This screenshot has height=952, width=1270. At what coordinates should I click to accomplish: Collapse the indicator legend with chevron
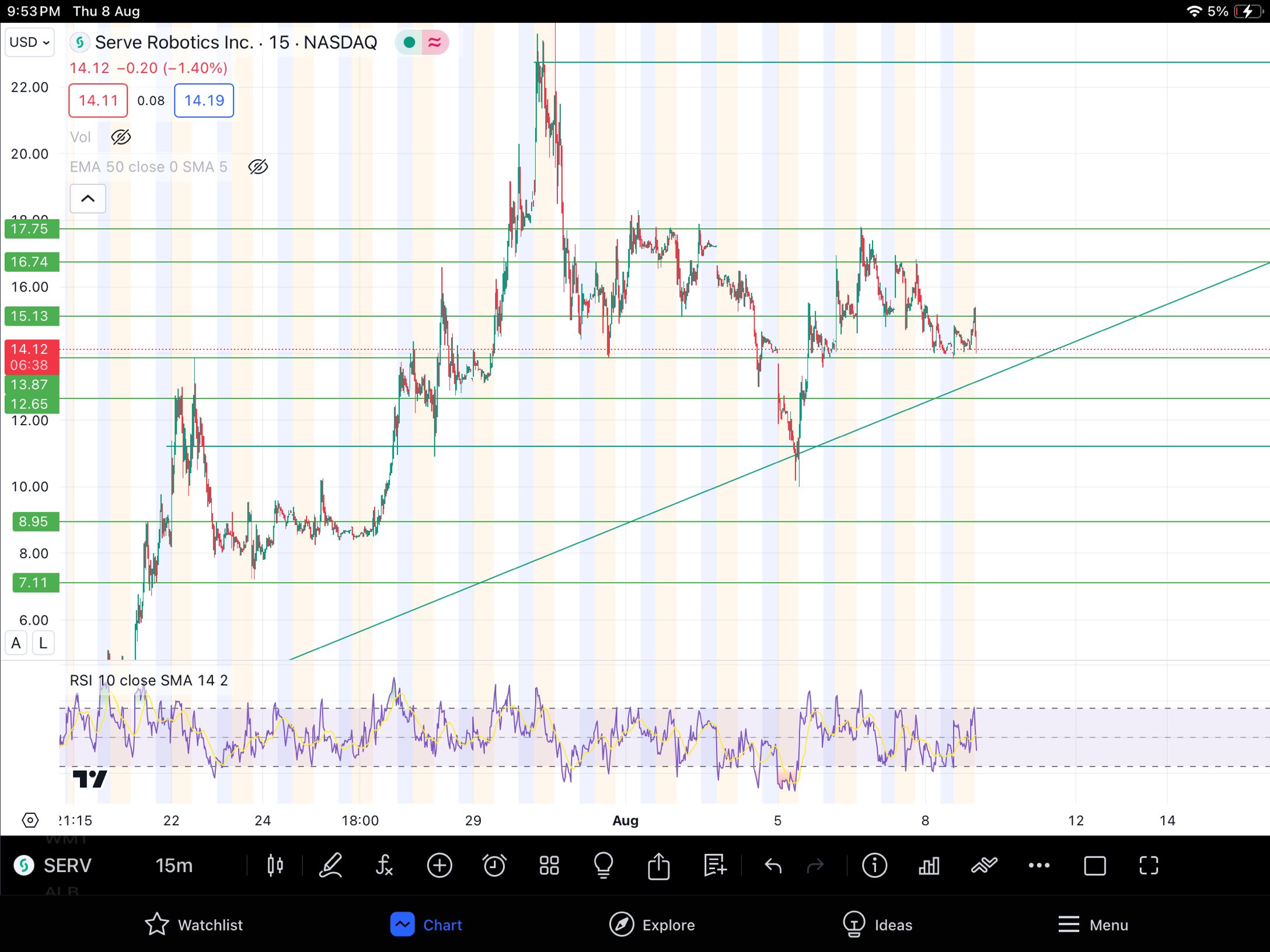(88, 198)
